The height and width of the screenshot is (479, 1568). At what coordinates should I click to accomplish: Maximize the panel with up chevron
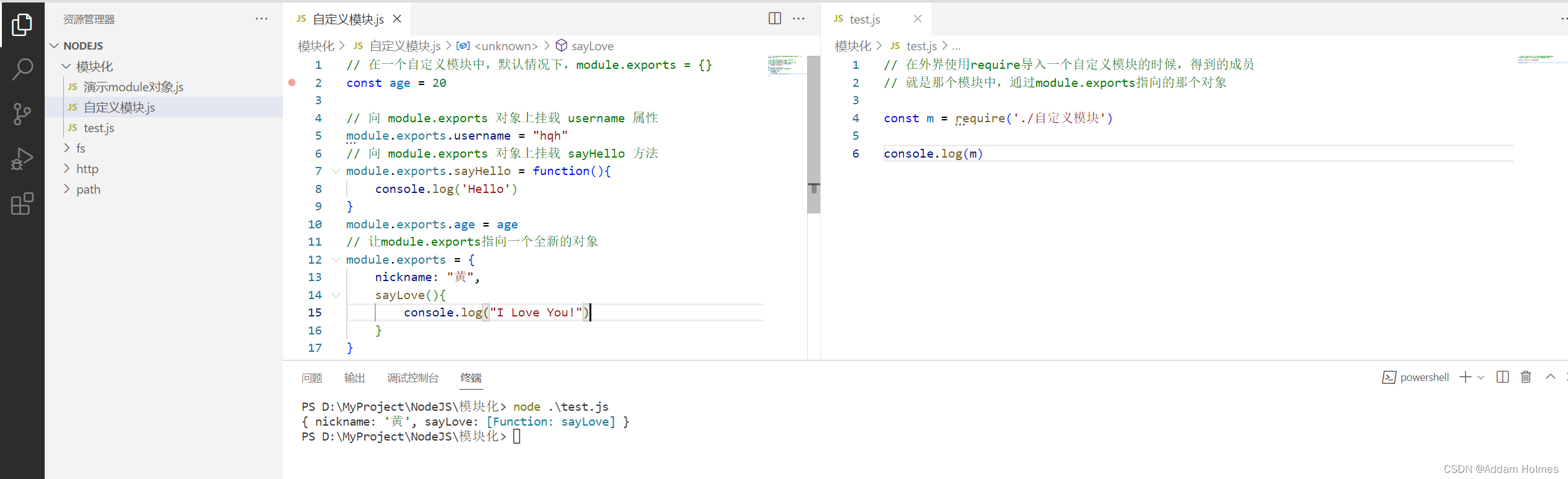coord(1550,377)
